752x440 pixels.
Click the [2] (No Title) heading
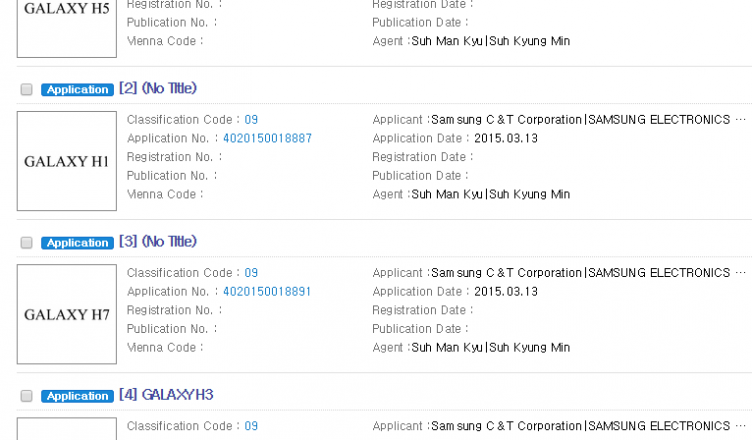157,89
